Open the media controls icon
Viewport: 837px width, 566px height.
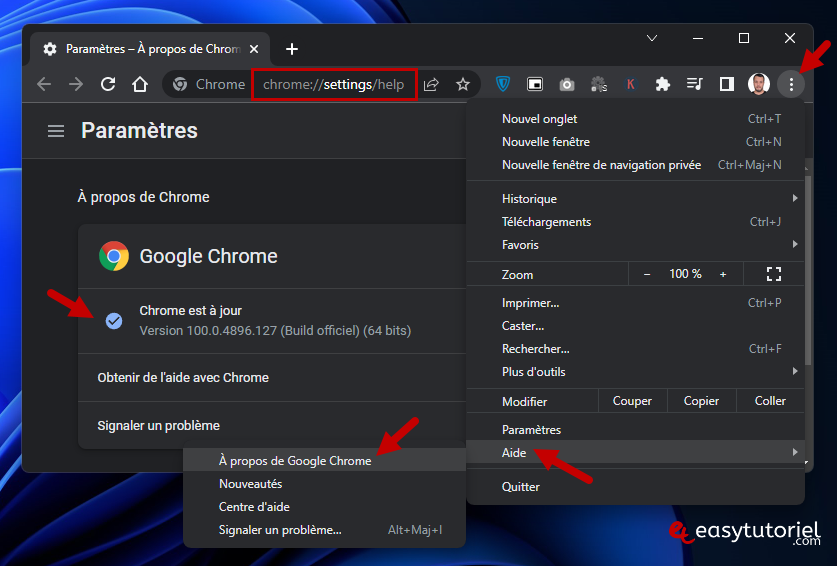pyautogui.click(x=694, y=84)
